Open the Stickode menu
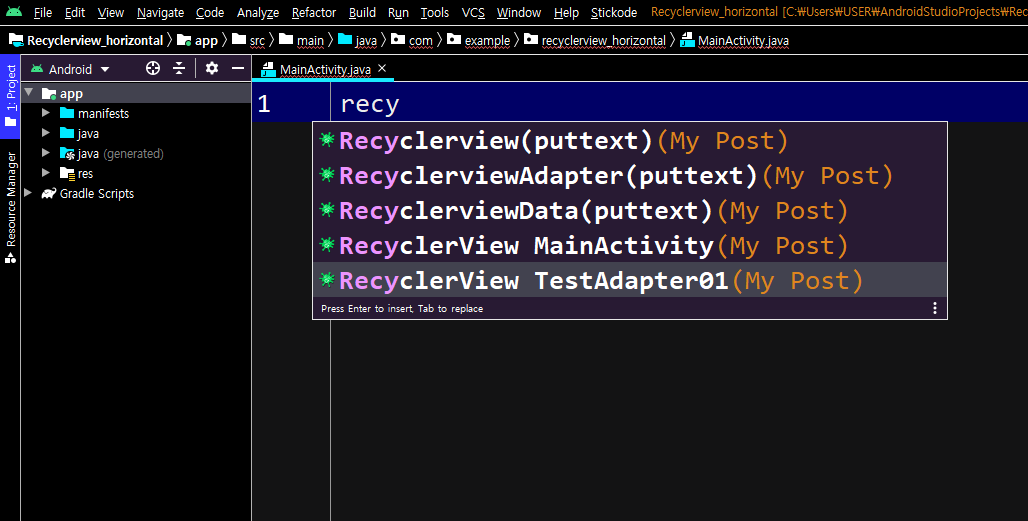 click(x=614, y=12)
